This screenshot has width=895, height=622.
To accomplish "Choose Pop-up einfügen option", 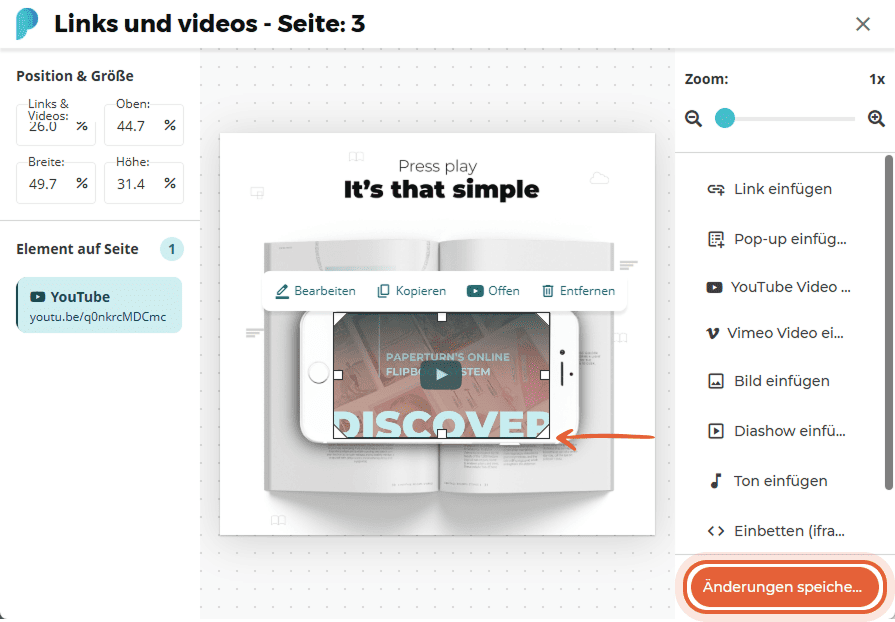I will click(777, 239).
